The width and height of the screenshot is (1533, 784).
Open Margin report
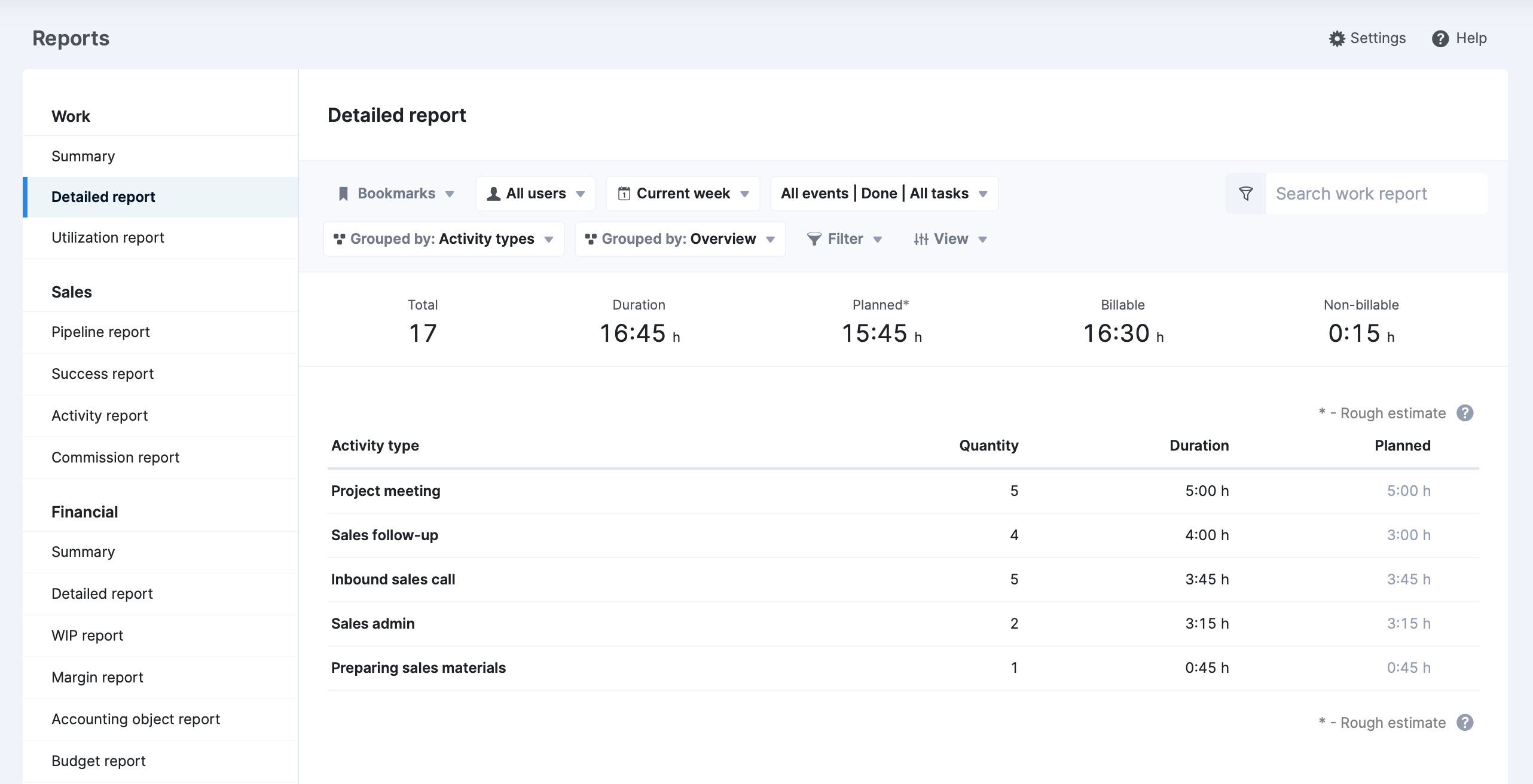point(160,678)
